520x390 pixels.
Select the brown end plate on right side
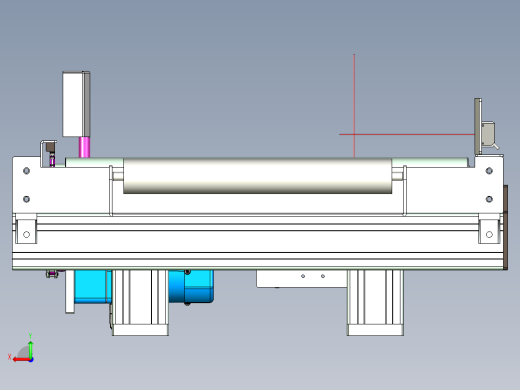(x=506, y=227)
